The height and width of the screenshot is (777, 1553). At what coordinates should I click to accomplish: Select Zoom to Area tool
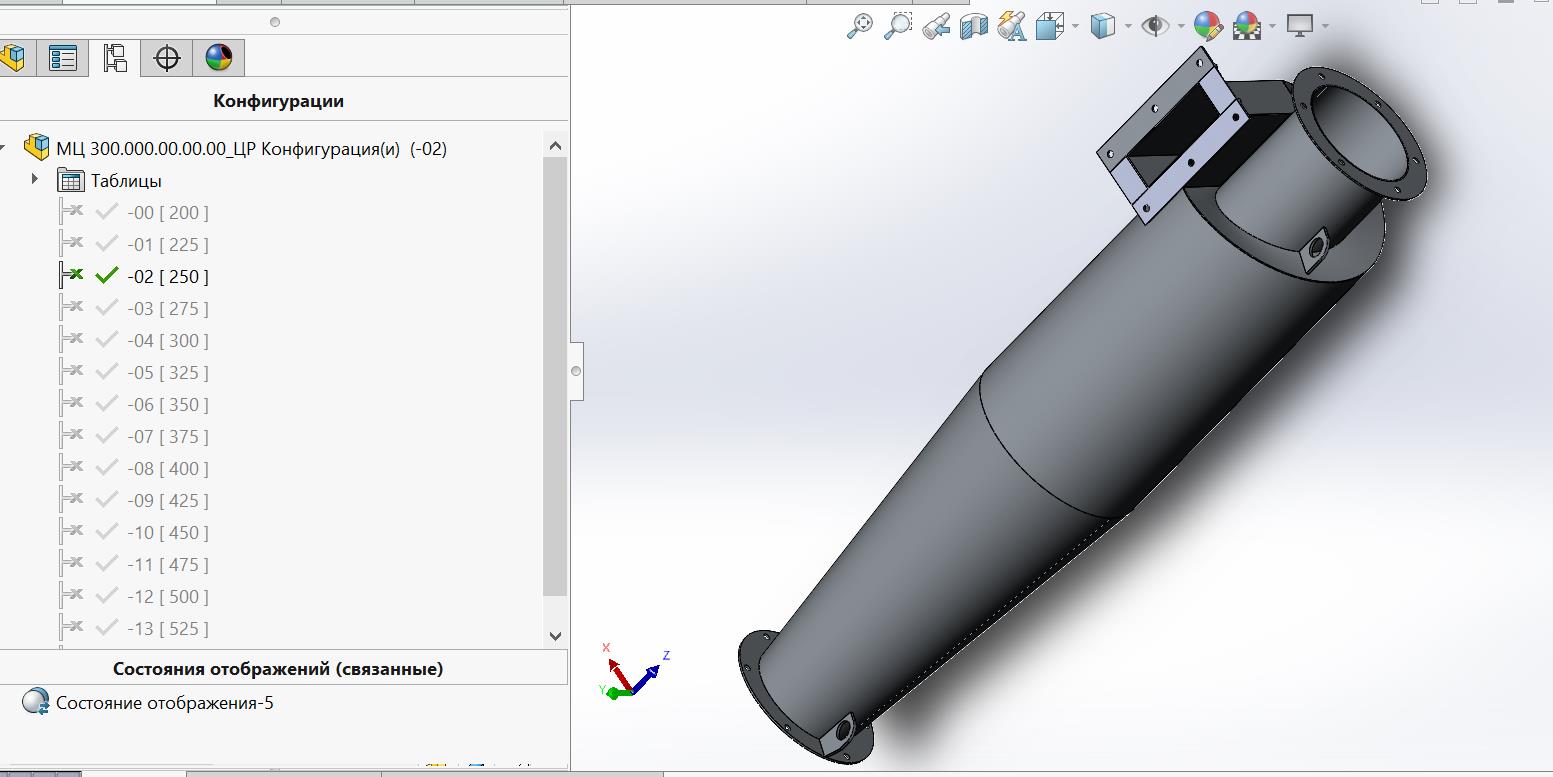click(x=898, y=26)
